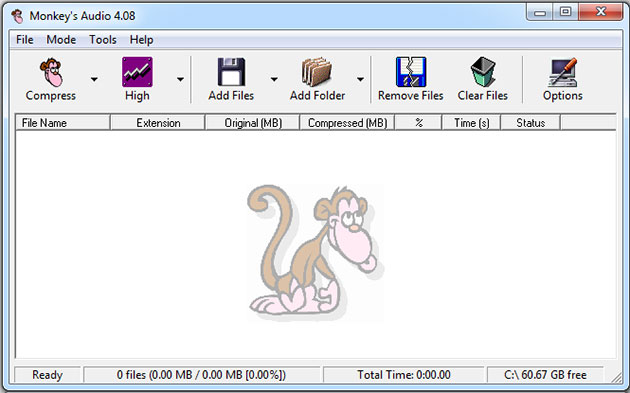This screenshot has height=393, width=630.
Task: Click the Clear Files trash icon
Action: [x=483, y=72]
